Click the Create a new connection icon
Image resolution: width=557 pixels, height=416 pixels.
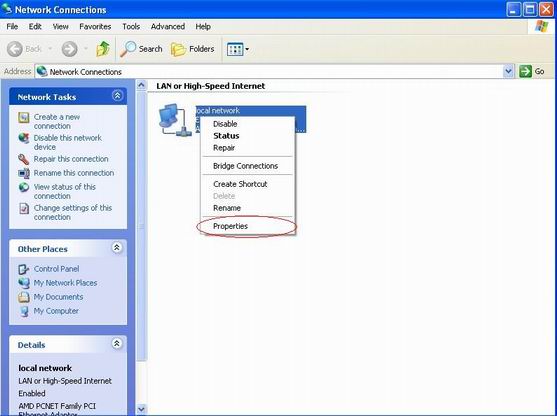[24, 117]
